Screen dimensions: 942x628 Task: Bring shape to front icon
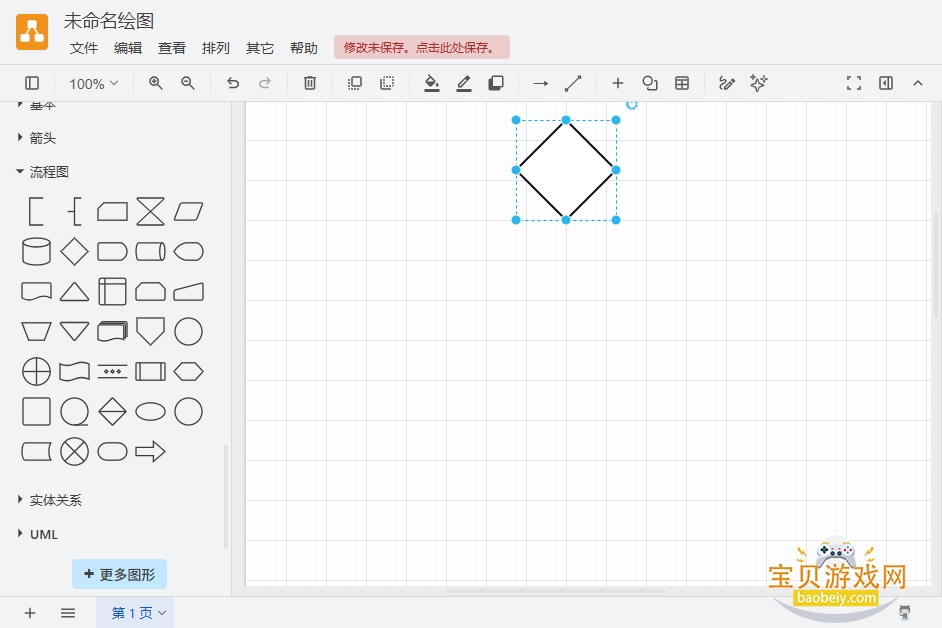pyautogui.click(x=354, y=83)
